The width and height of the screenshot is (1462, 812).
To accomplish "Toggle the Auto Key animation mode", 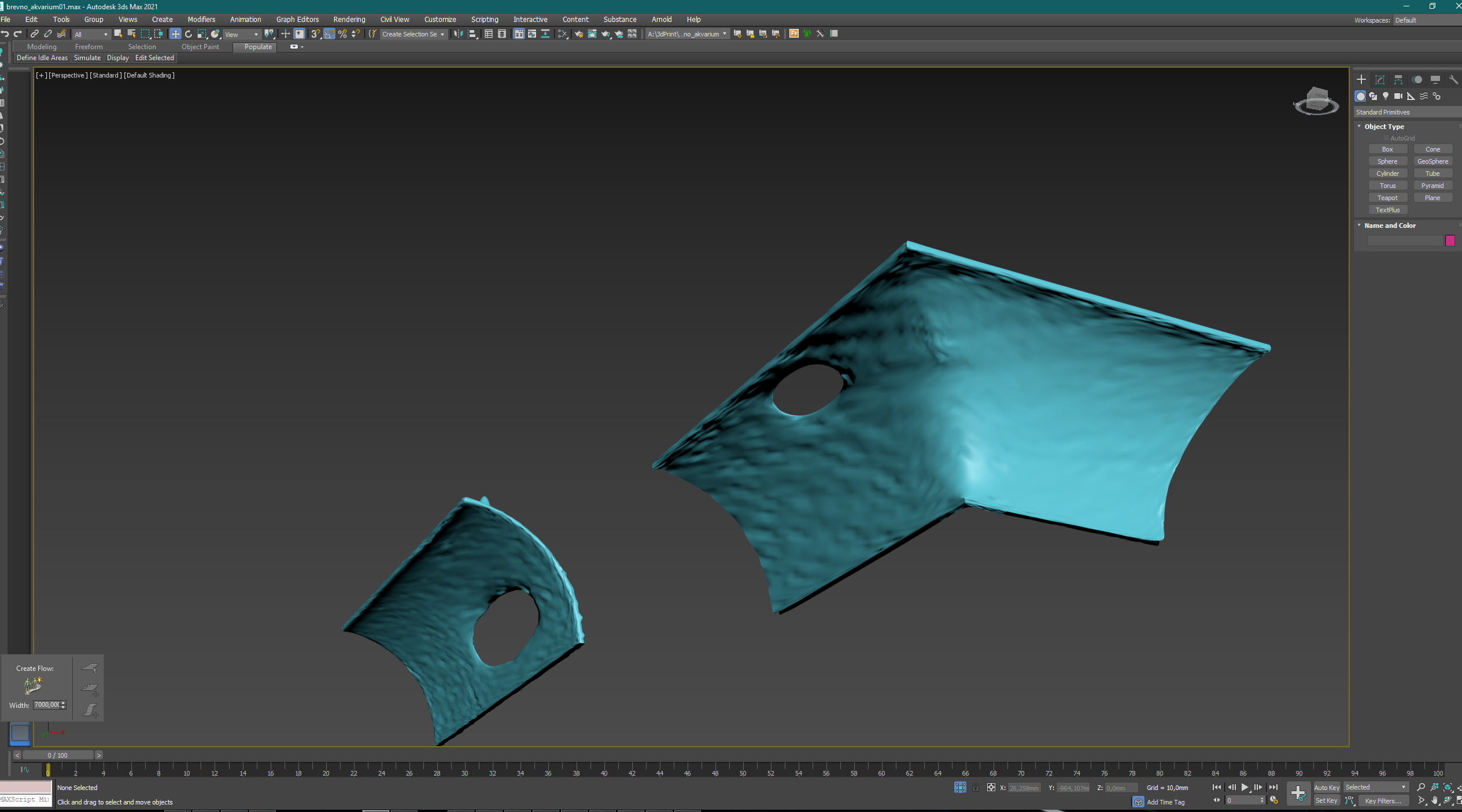I will pyautogui.click(x=1327, y=788).
